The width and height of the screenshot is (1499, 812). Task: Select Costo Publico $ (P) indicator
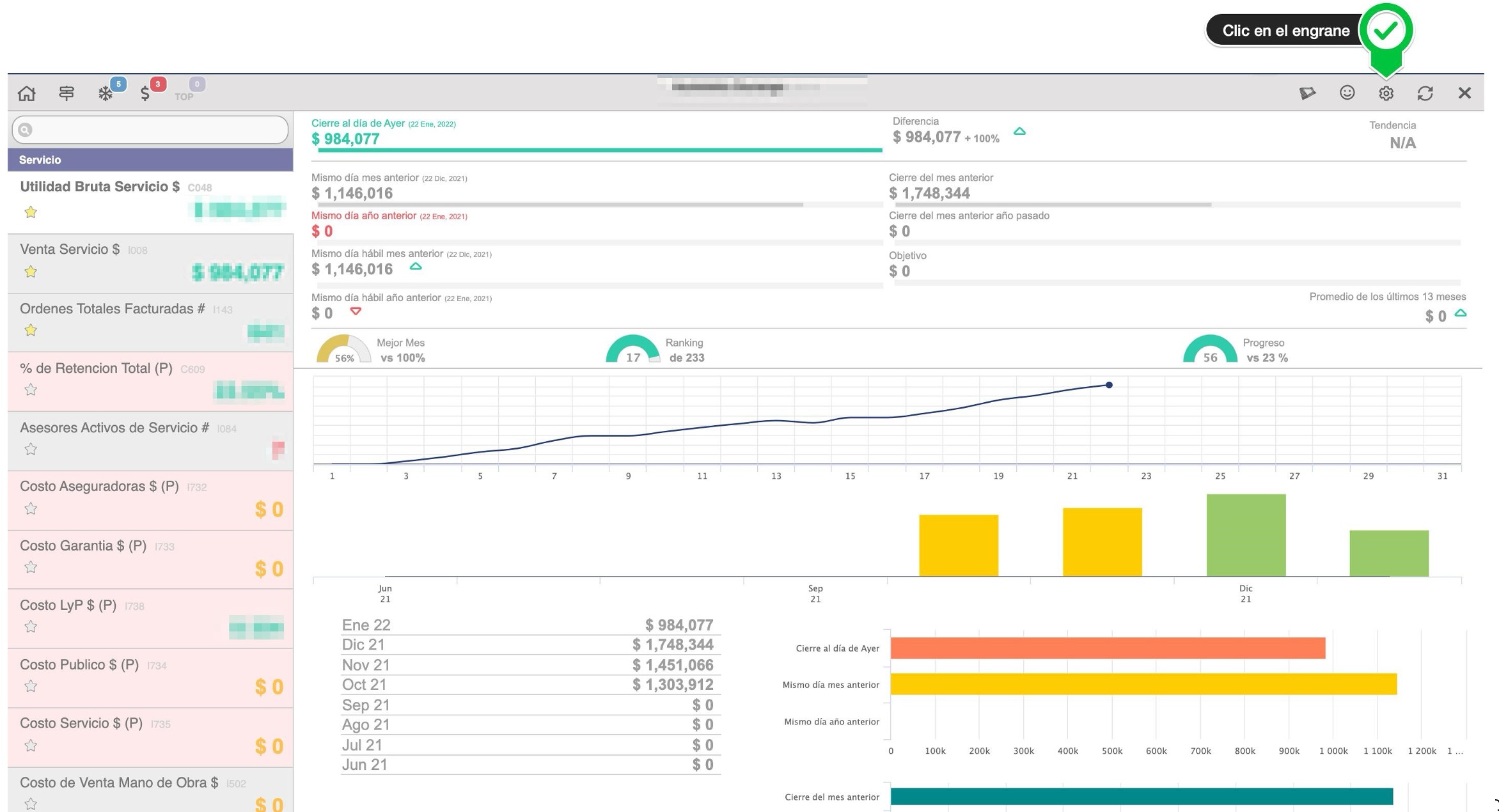(150, 678)
